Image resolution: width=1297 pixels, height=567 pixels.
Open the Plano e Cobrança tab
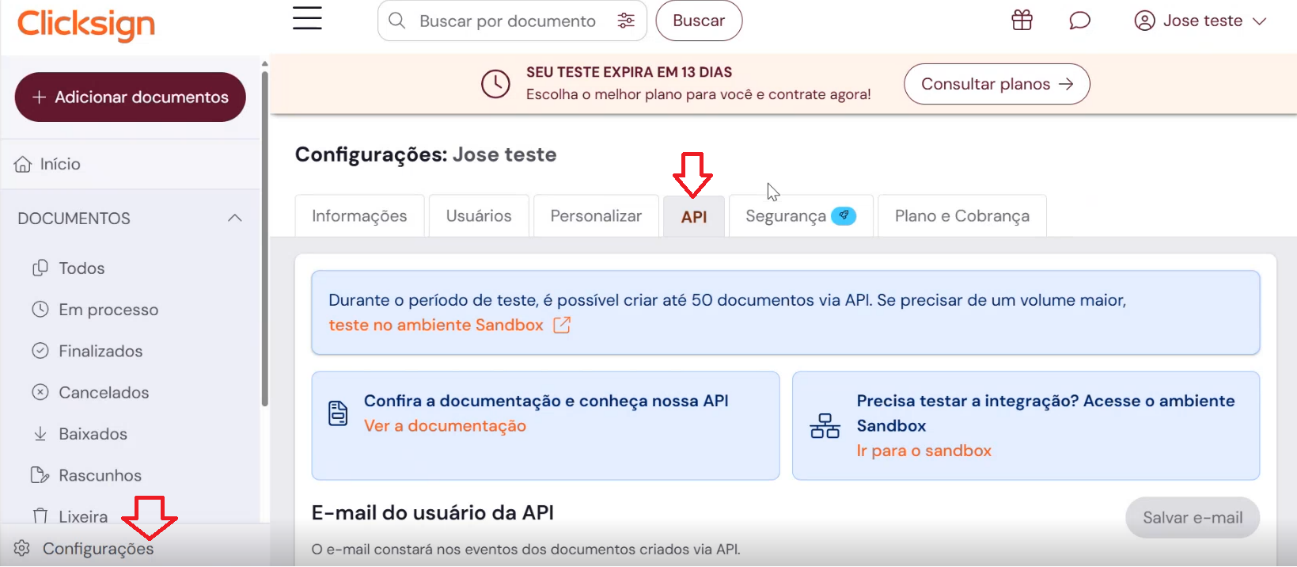click(x=962, y=216)
